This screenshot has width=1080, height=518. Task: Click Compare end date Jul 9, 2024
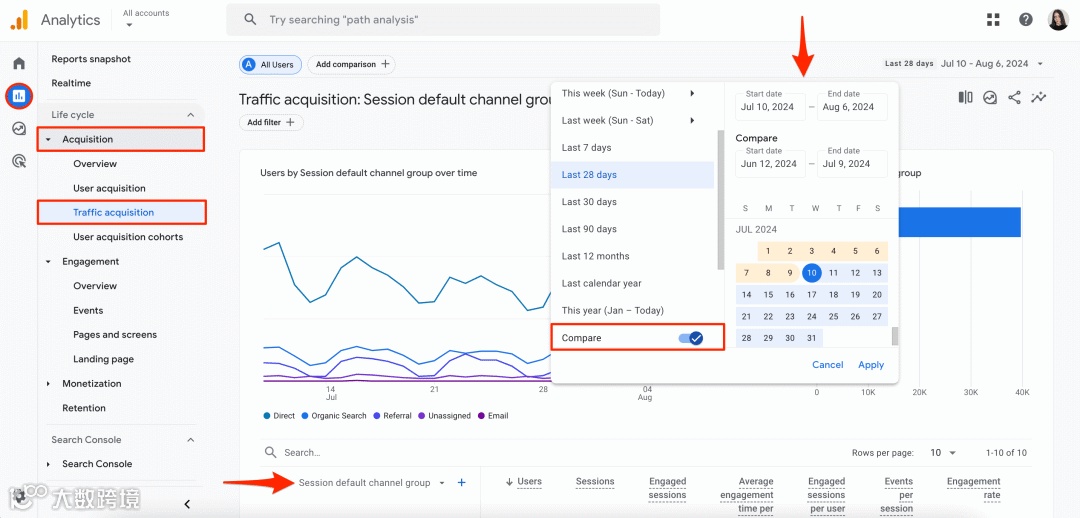pos(852,164)
